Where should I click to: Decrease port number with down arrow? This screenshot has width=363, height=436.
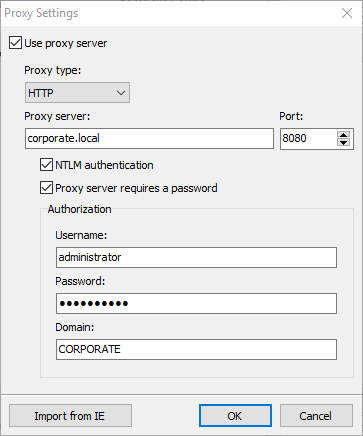343,143
